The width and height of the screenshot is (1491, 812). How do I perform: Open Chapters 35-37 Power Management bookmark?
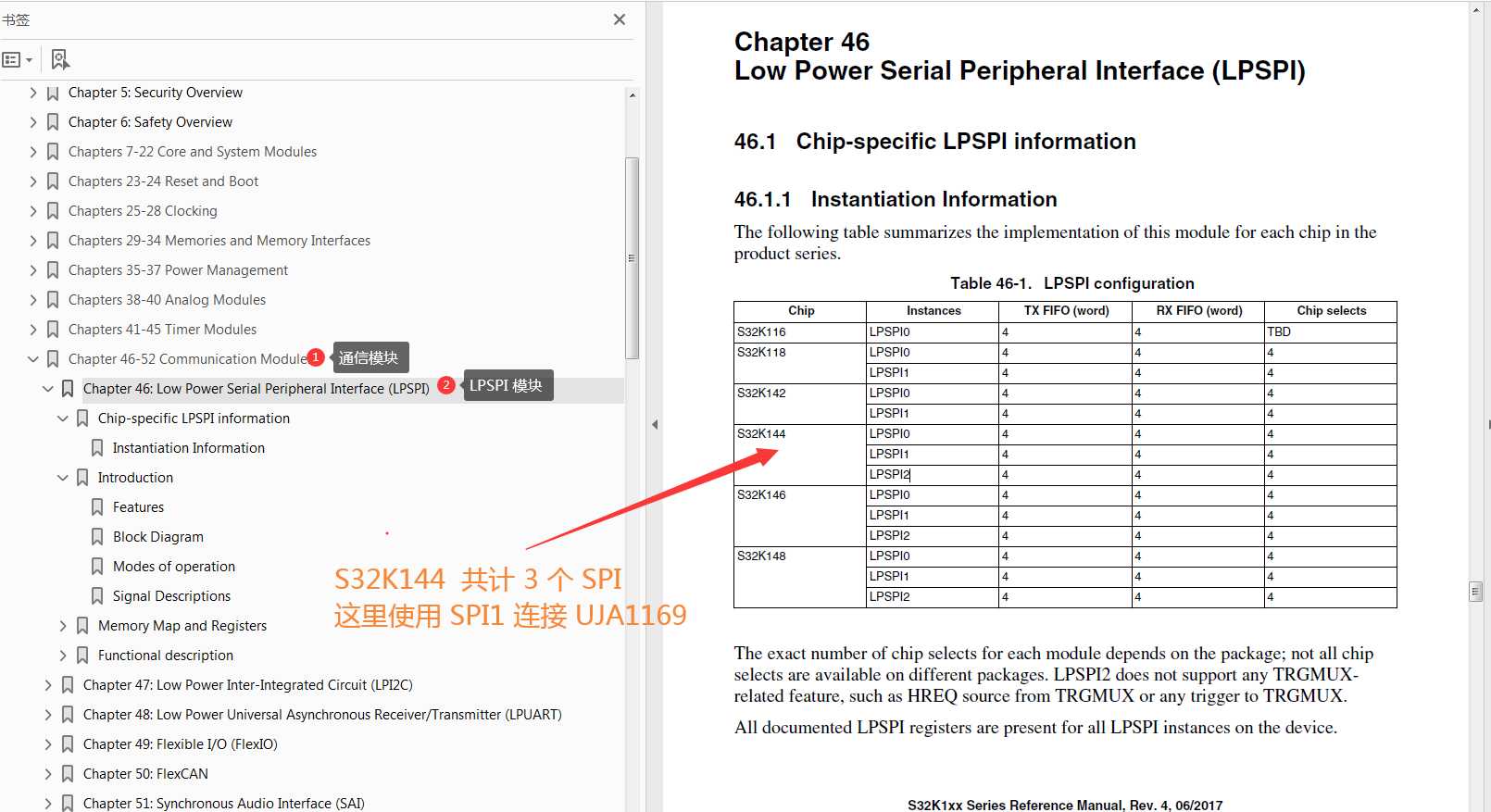click(x=178, y=270)
